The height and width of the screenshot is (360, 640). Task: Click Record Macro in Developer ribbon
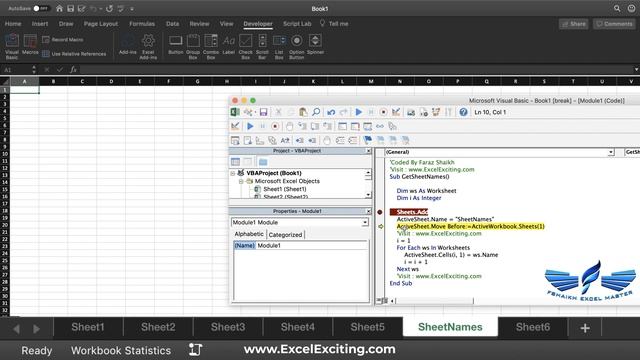62,40
